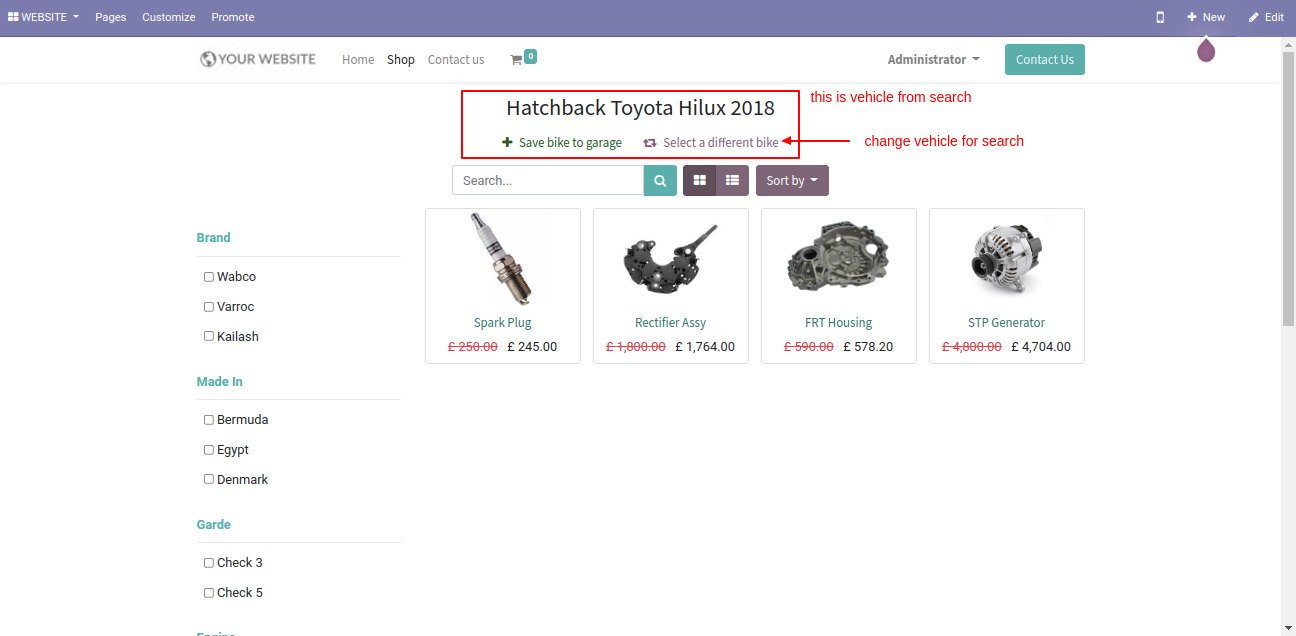1296x636 pixels.
Task: Open the STP Generator product link
Action: 1007,323
